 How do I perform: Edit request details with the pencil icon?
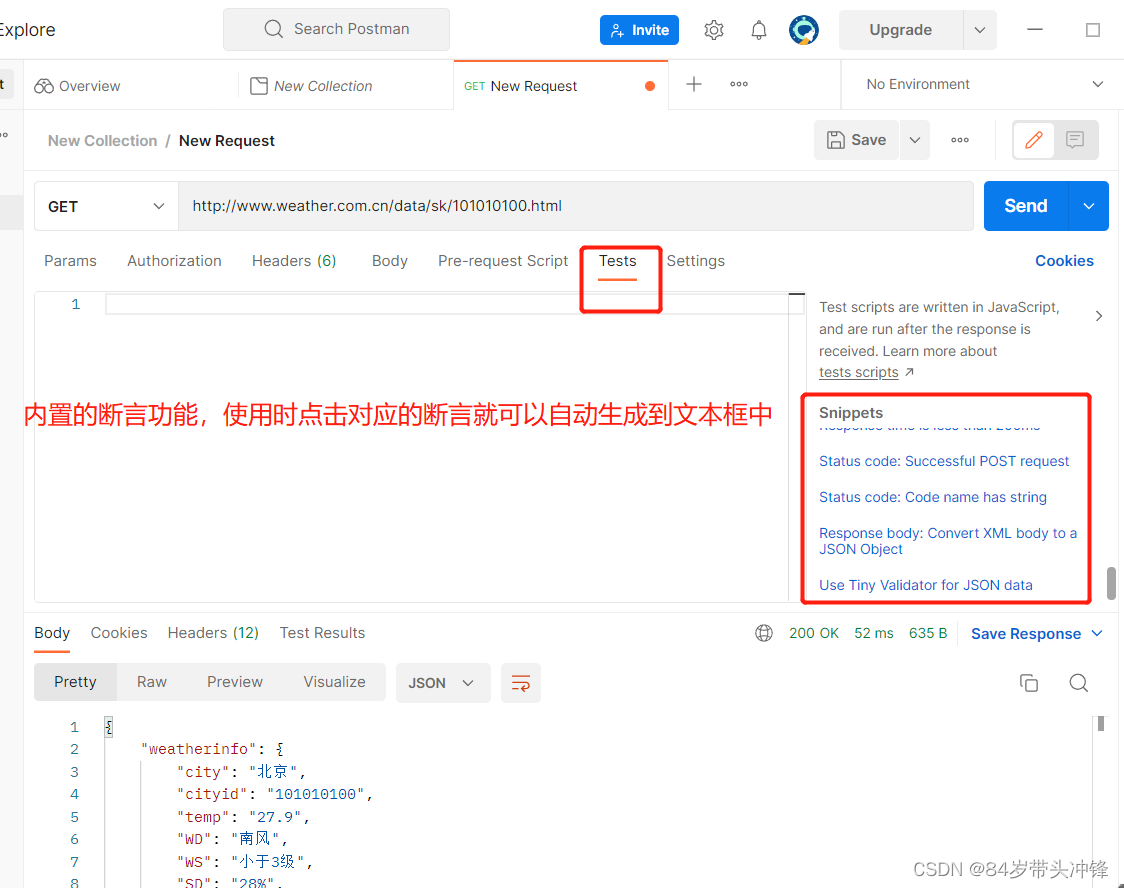tap(1033, 140)
